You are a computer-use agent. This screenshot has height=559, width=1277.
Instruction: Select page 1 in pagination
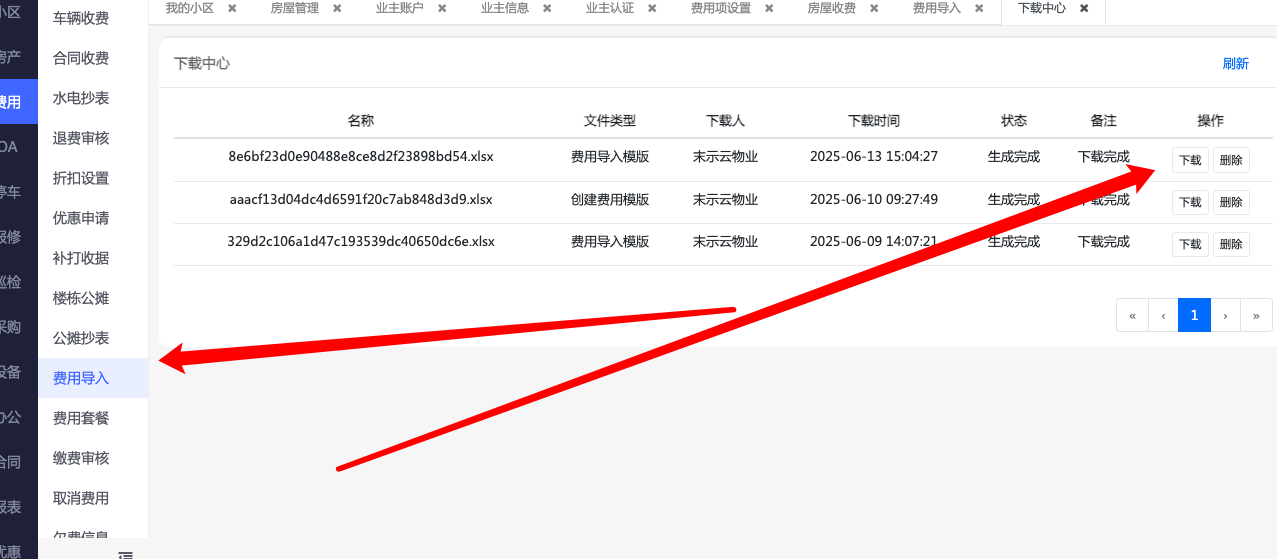1194,315
